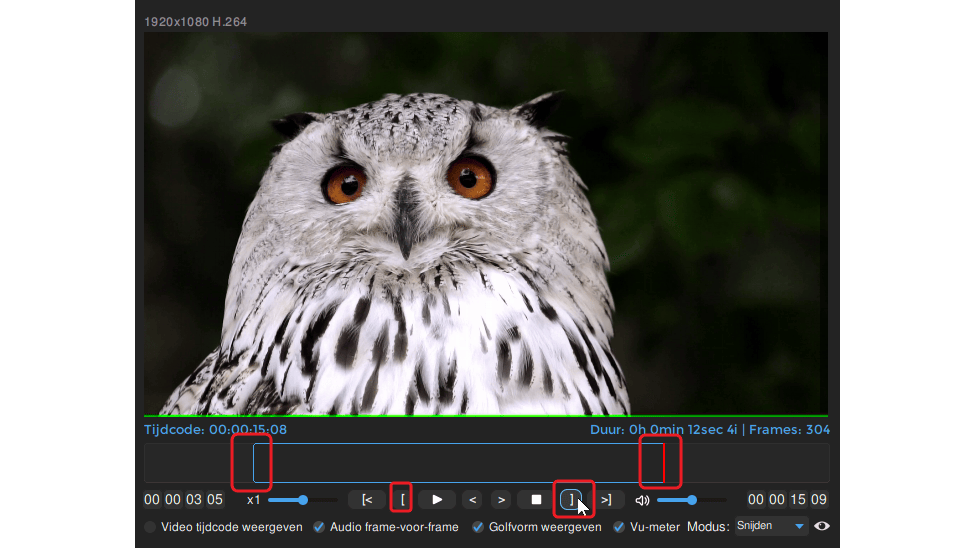Click the volume slider handle
This screenshot has height=548, width=974.
coord(692,499)
